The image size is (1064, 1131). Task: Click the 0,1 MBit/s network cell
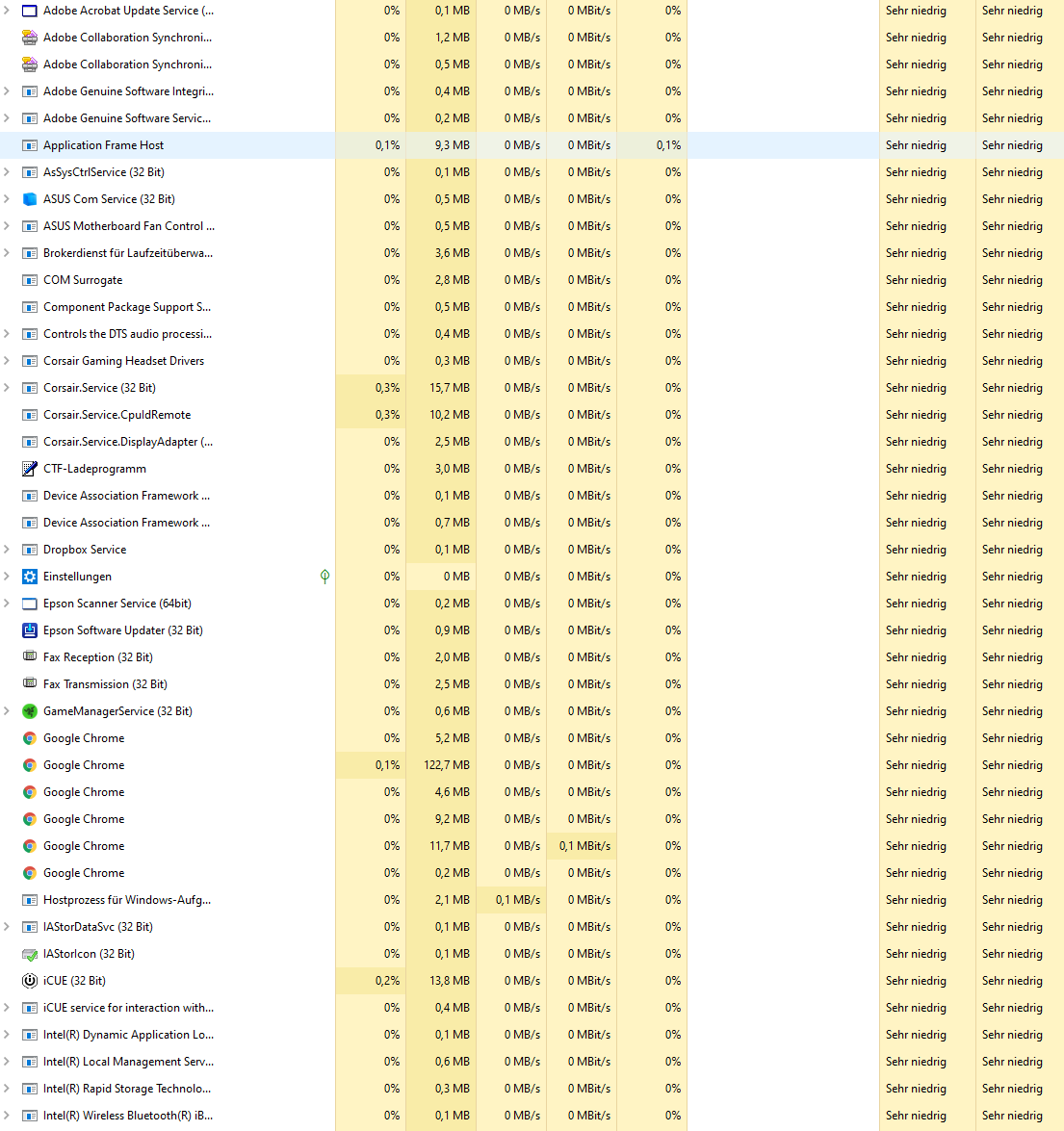[x=582, y=846]
